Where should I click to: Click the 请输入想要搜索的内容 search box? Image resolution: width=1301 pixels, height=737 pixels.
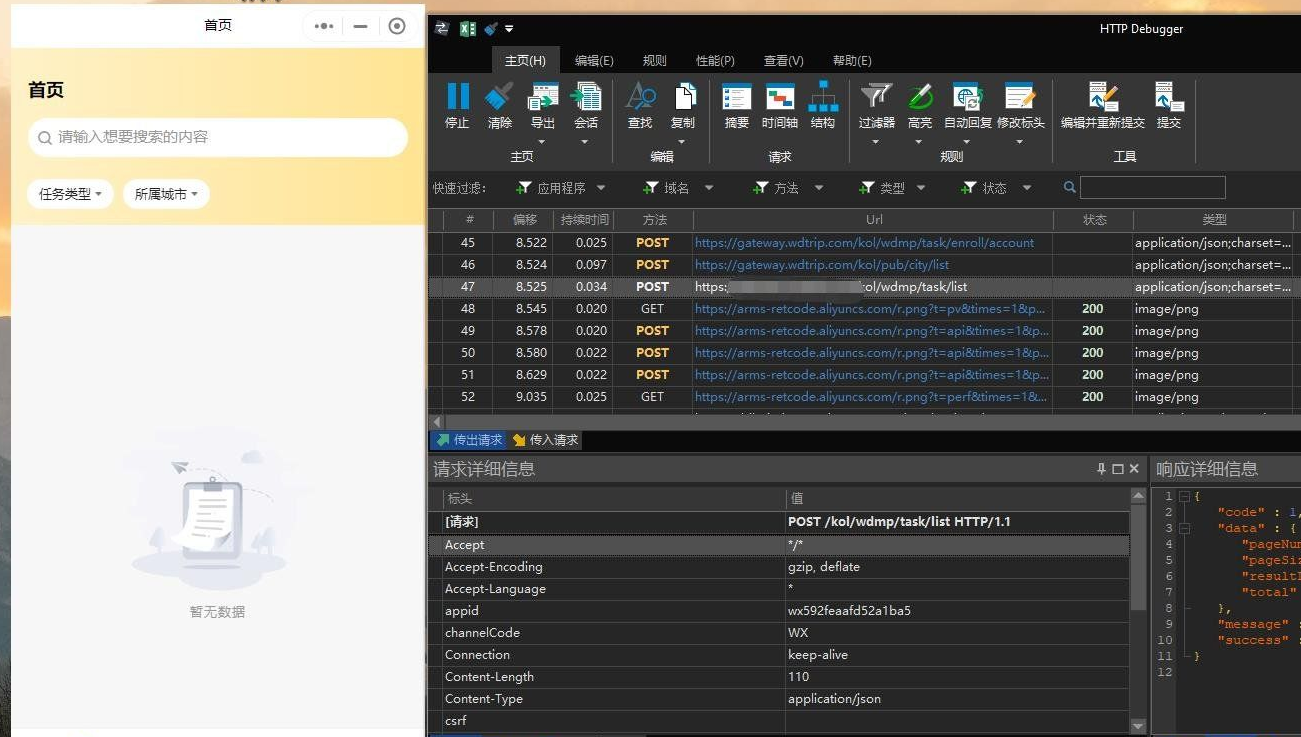coord(217,137)
